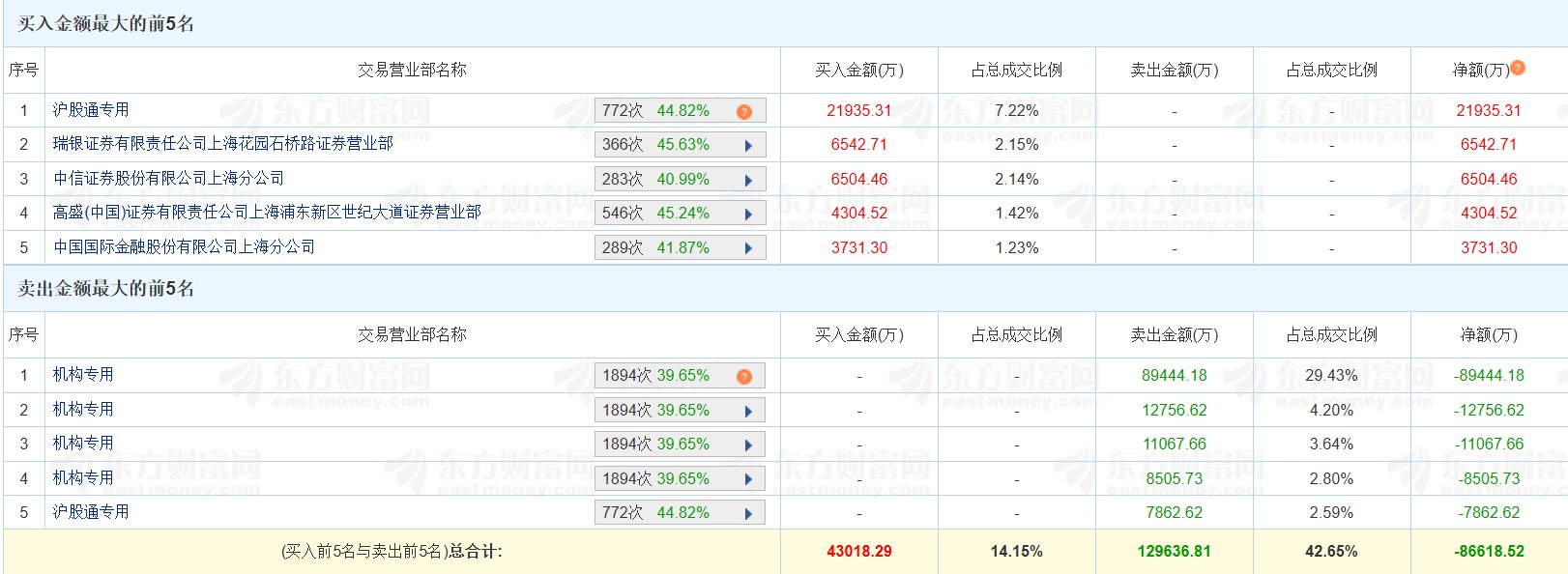Click the arrow icon beside 366次 45.63%
1568x574 pixels.
click(748, 146)
